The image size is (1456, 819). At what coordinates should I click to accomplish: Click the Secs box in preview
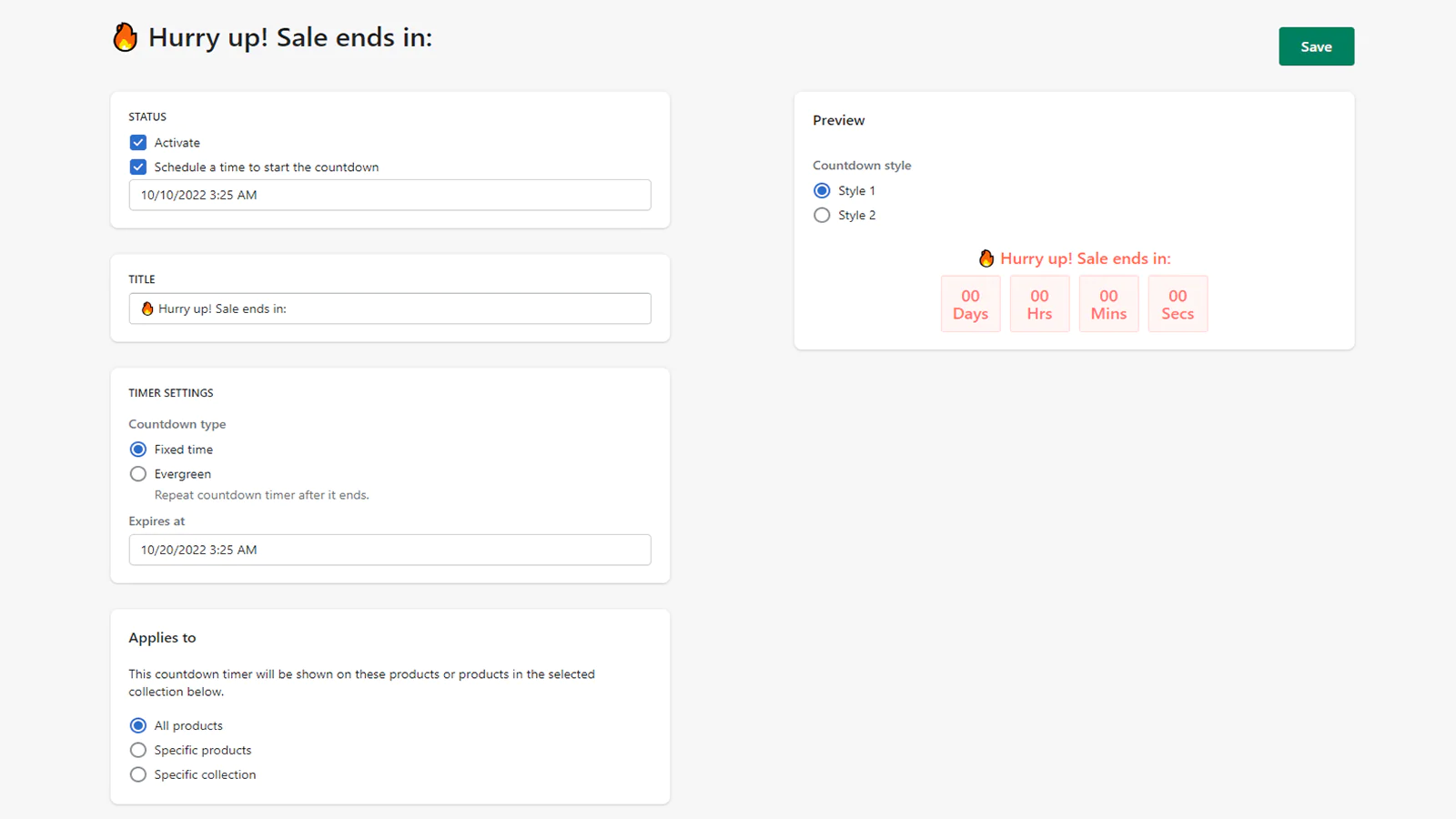[x=1178, y=304]
